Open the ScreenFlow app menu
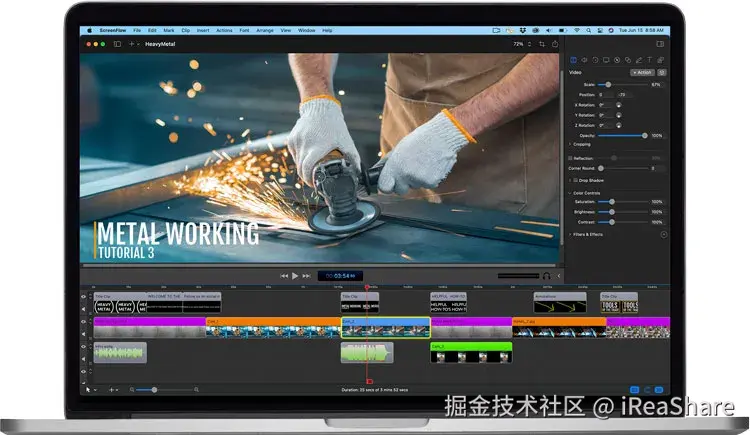 (x=113, y=30)
